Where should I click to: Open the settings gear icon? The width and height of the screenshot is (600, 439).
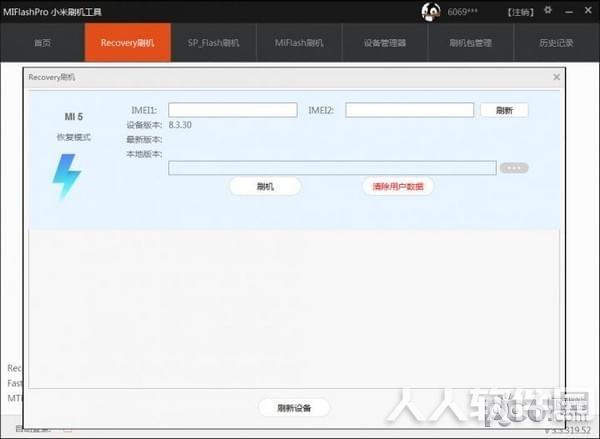coord(548,10)
